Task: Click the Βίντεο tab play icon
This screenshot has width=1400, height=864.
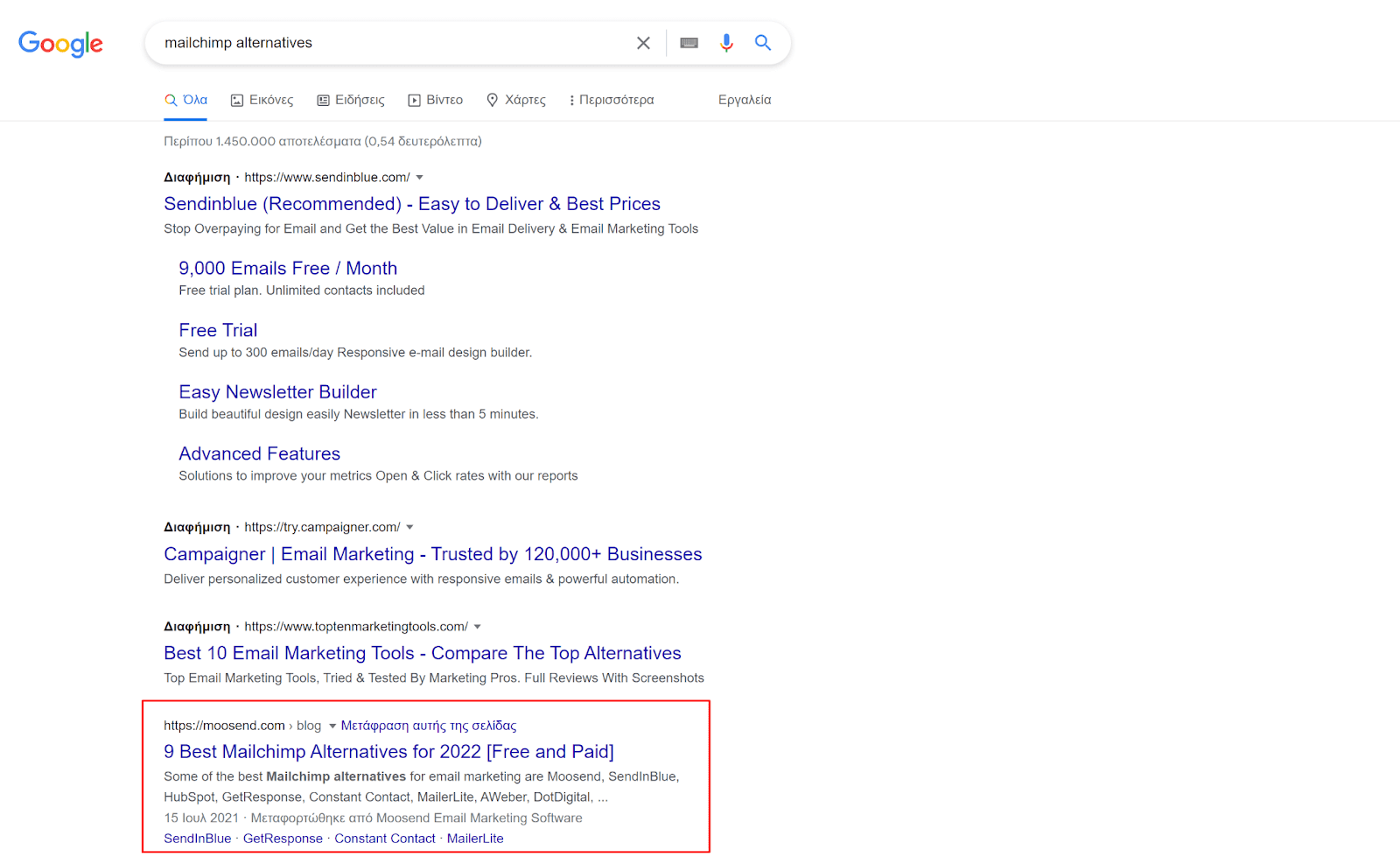Action: click(414, 101)
